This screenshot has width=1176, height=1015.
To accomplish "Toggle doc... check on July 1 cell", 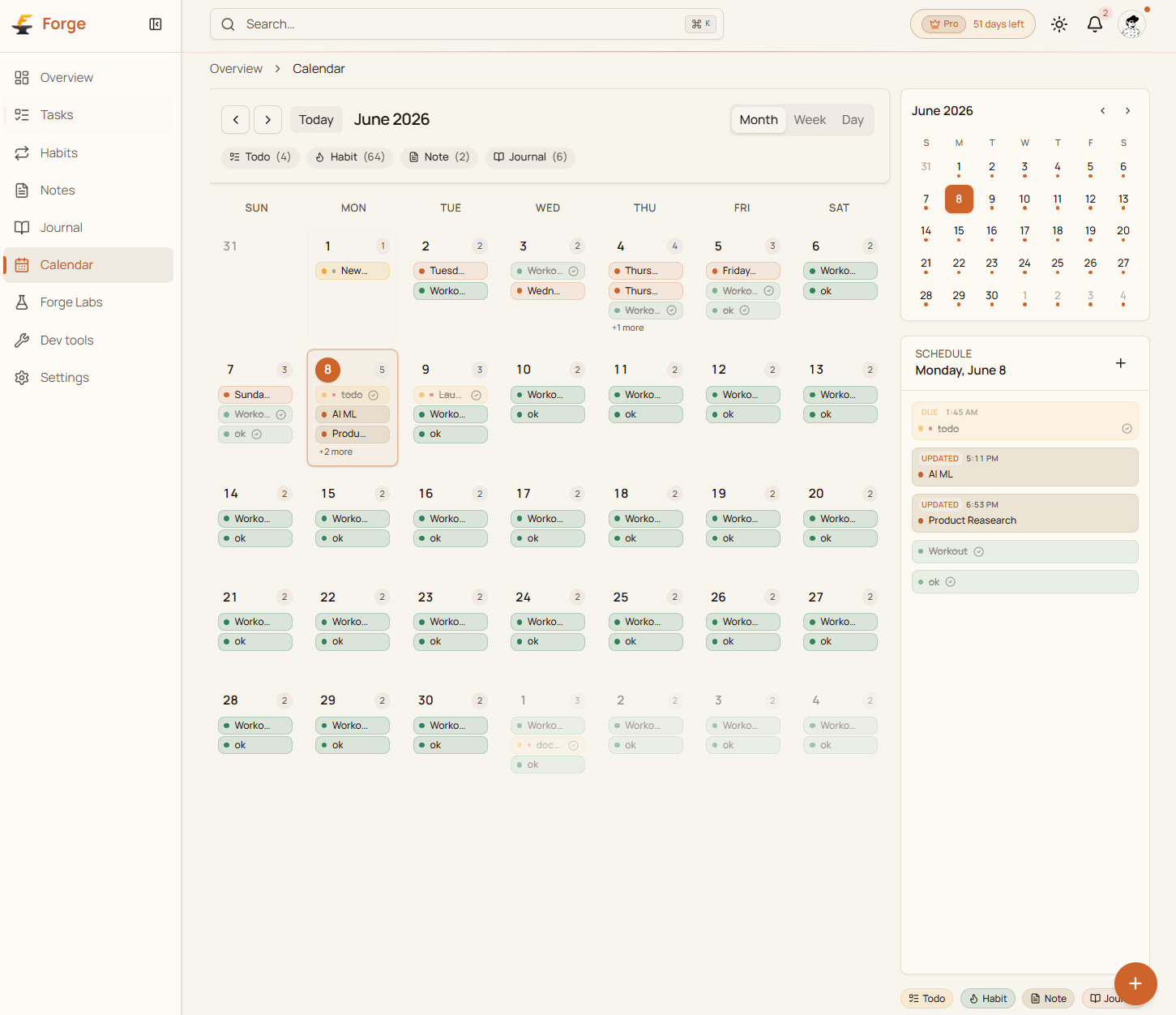I will pyautogui.click(x=573, y=746).
